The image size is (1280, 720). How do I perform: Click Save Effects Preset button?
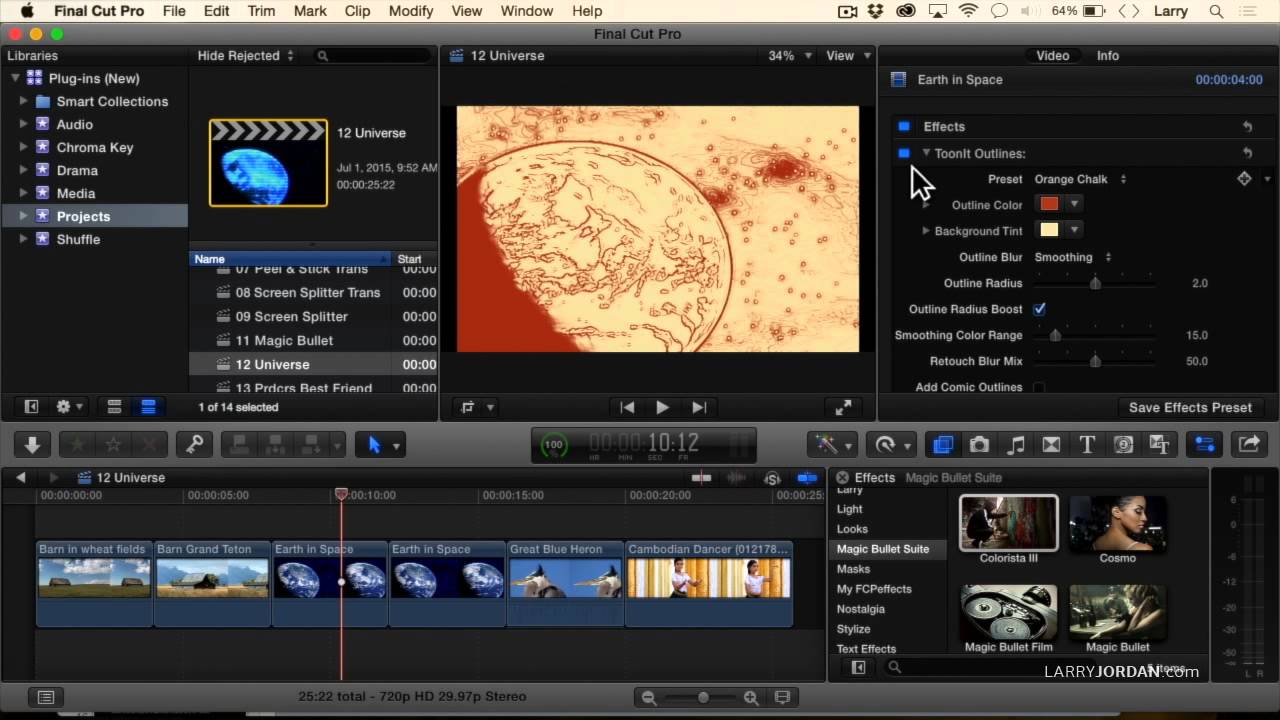(1190, 407)
